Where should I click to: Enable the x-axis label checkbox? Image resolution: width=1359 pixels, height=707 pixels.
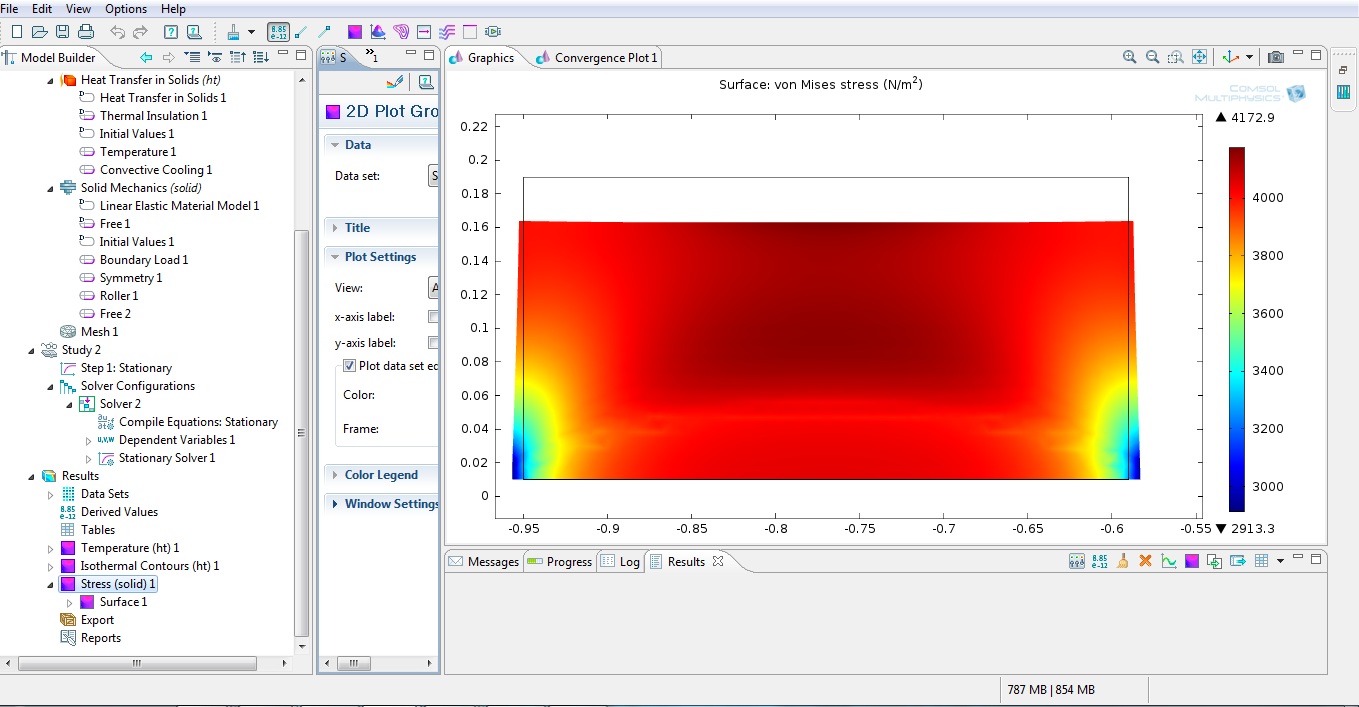[433, 317]
